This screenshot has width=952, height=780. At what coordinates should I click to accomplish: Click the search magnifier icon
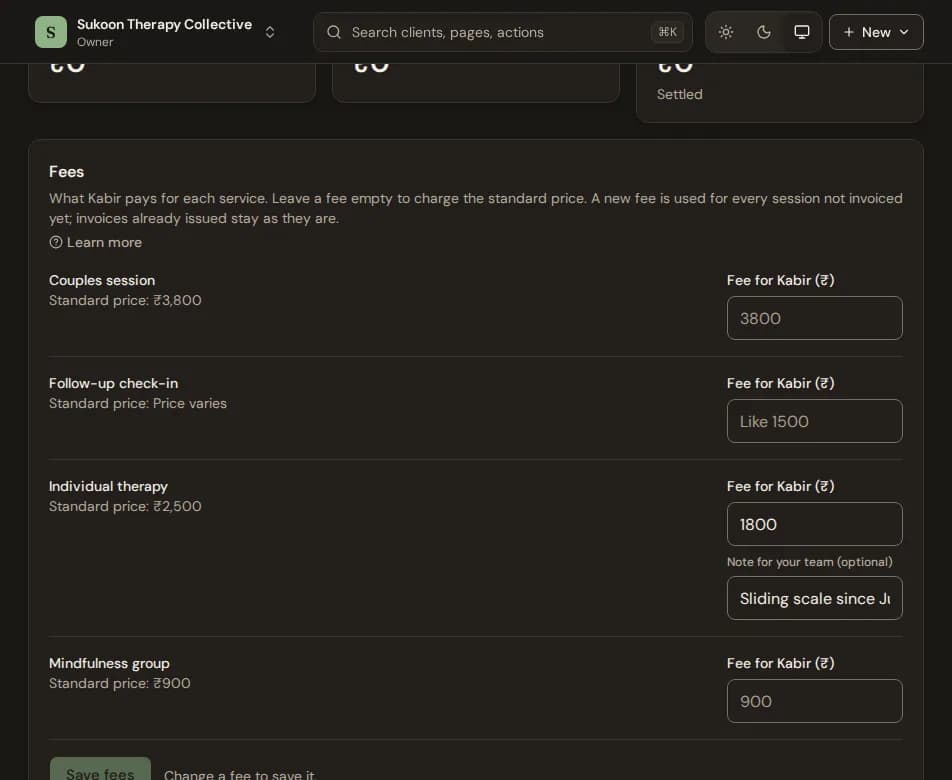click(x=334, y=32)
